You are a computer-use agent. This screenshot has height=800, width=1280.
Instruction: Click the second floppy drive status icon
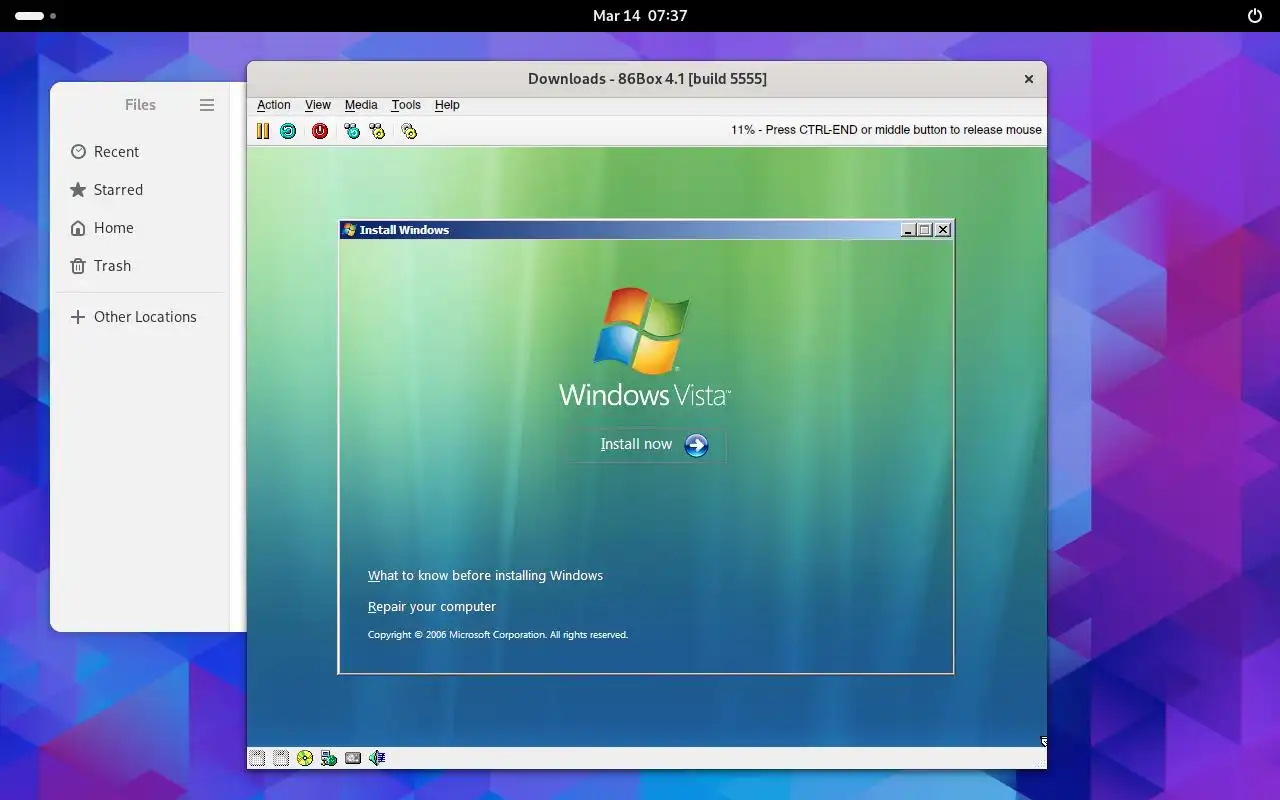click(x=281, y=758)
